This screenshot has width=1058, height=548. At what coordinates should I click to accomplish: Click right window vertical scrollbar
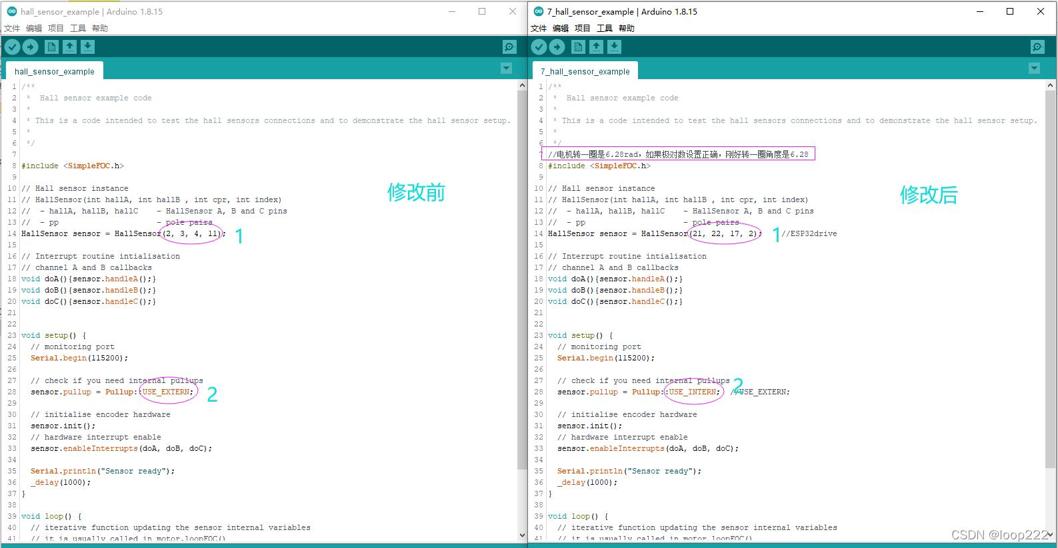(1049, 280)
